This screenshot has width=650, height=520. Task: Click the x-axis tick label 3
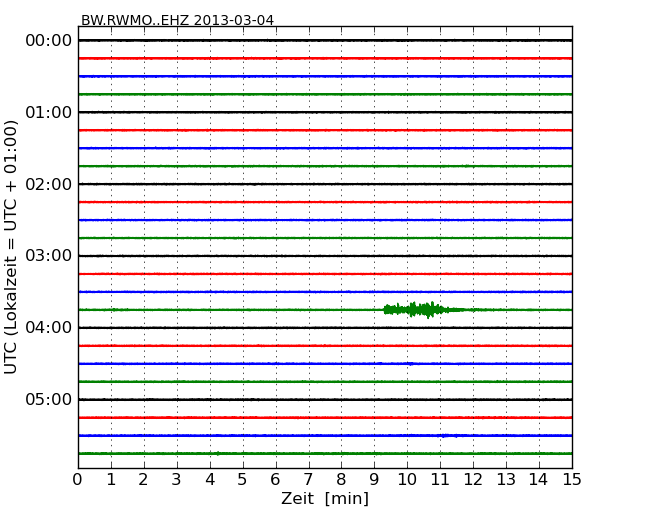point(177,480)
